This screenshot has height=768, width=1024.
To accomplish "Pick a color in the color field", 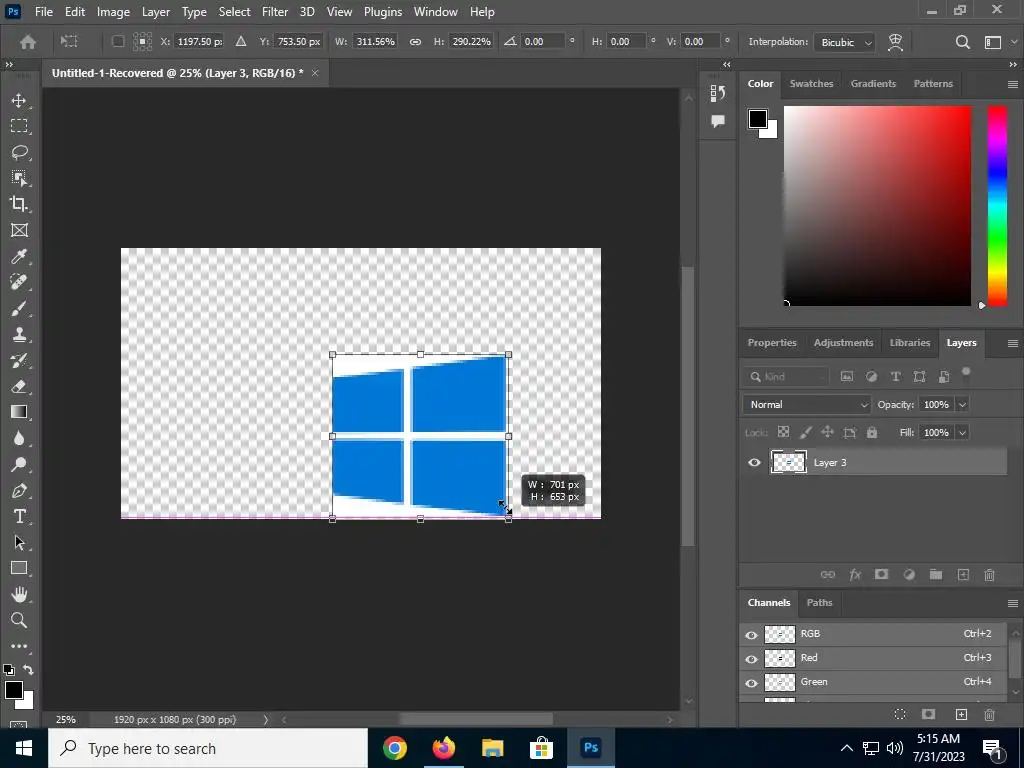I will coord(877,206).
